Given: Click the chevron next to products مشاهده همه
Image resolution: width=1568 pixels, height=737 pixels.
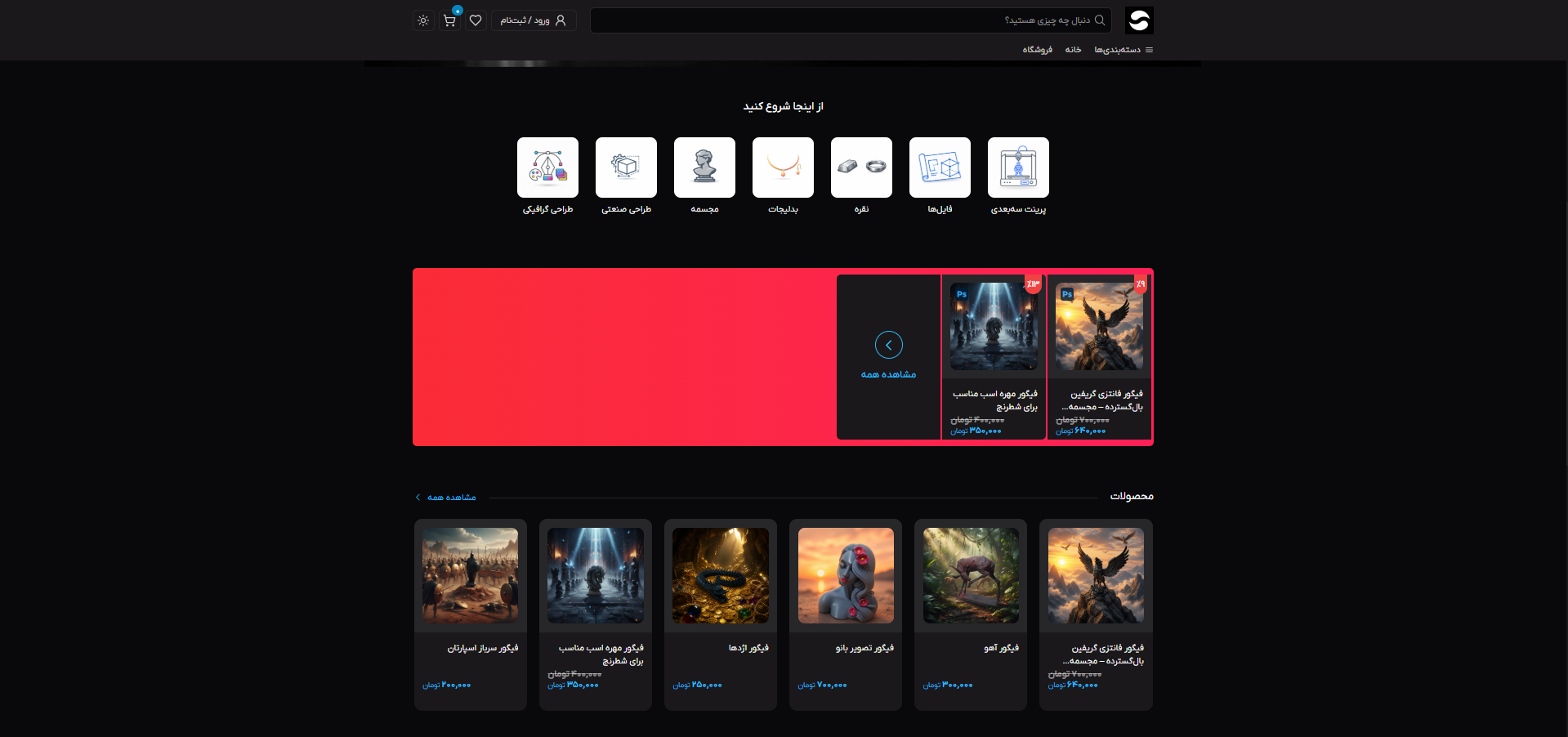Looking at the screenshot, I should (x=418, y=497).
